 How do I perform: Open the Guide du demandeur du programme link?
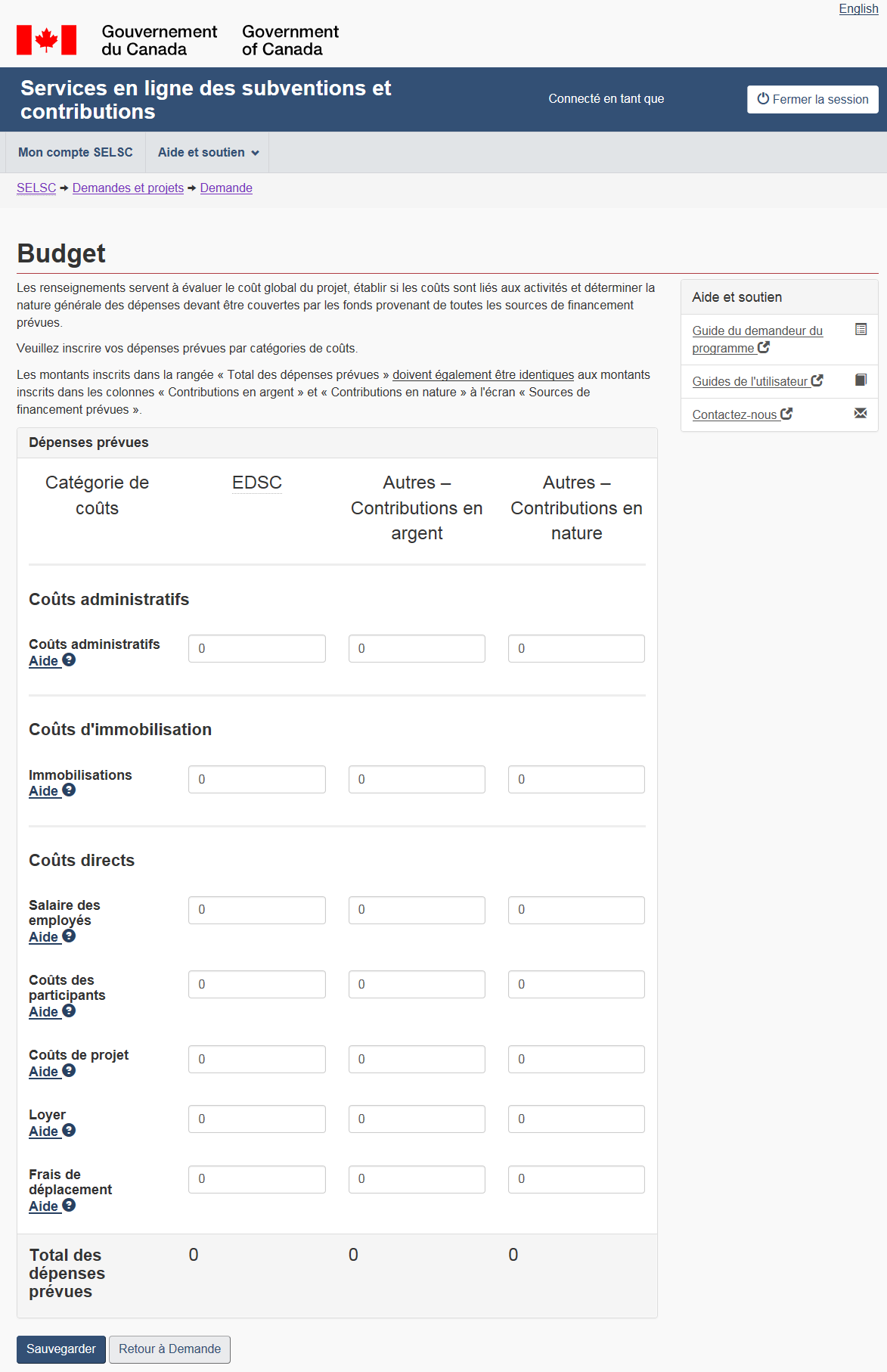click(x=757, y=340)
